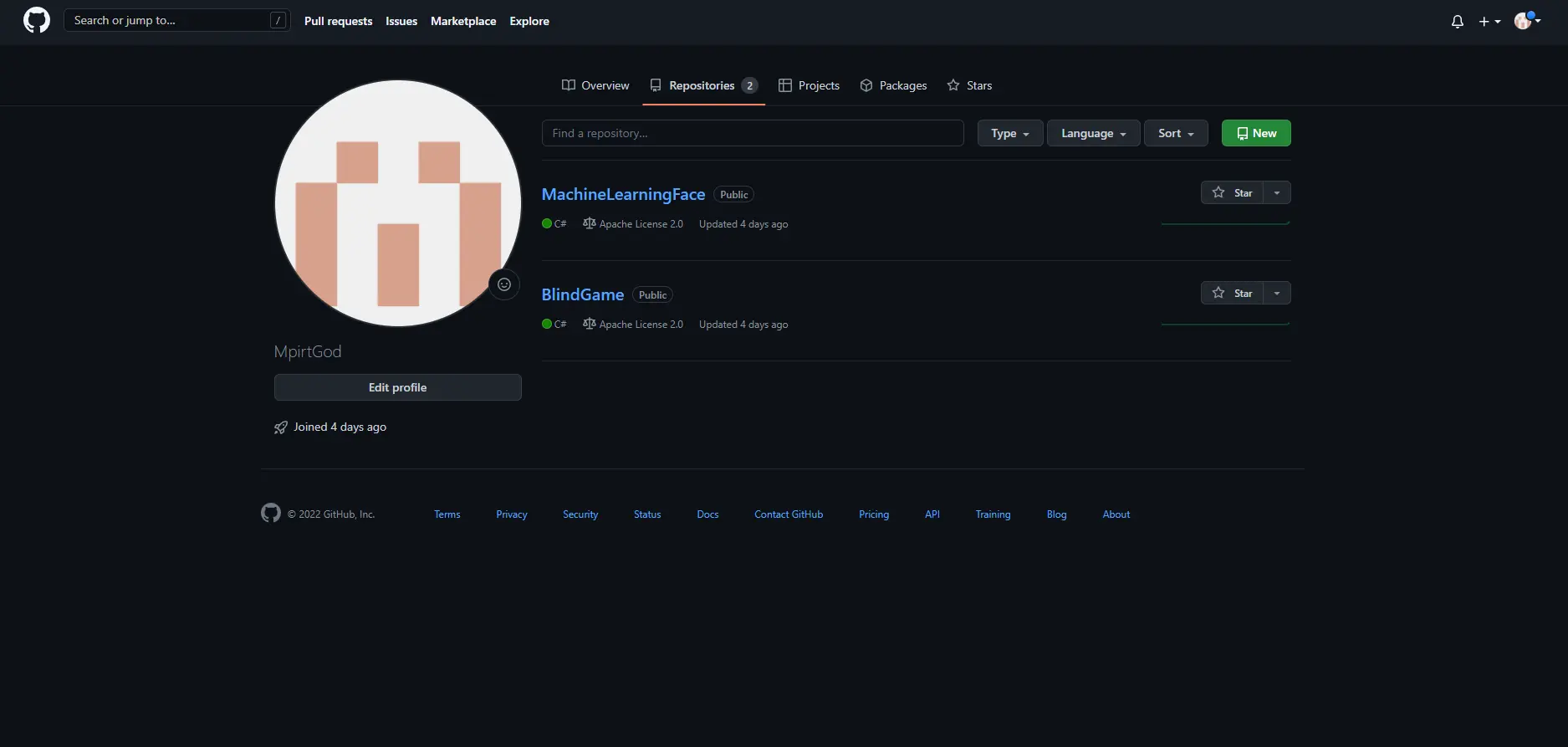Open the Blog footer link
1568x747 pixels.
1057,514
